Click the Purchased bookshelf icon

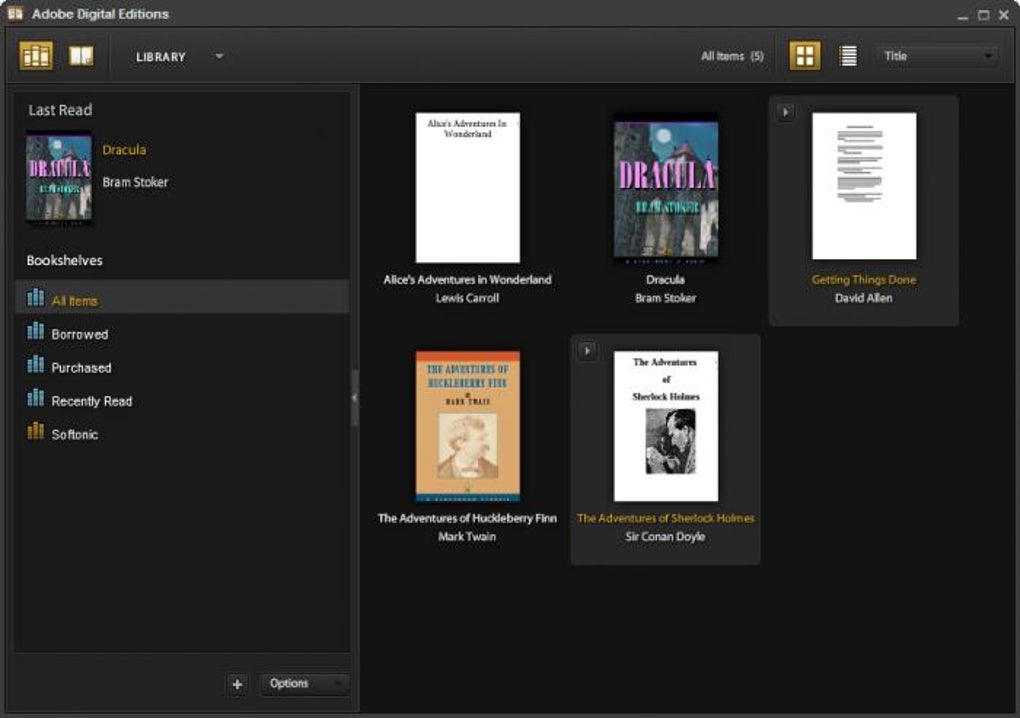click(x=37, y=367)
